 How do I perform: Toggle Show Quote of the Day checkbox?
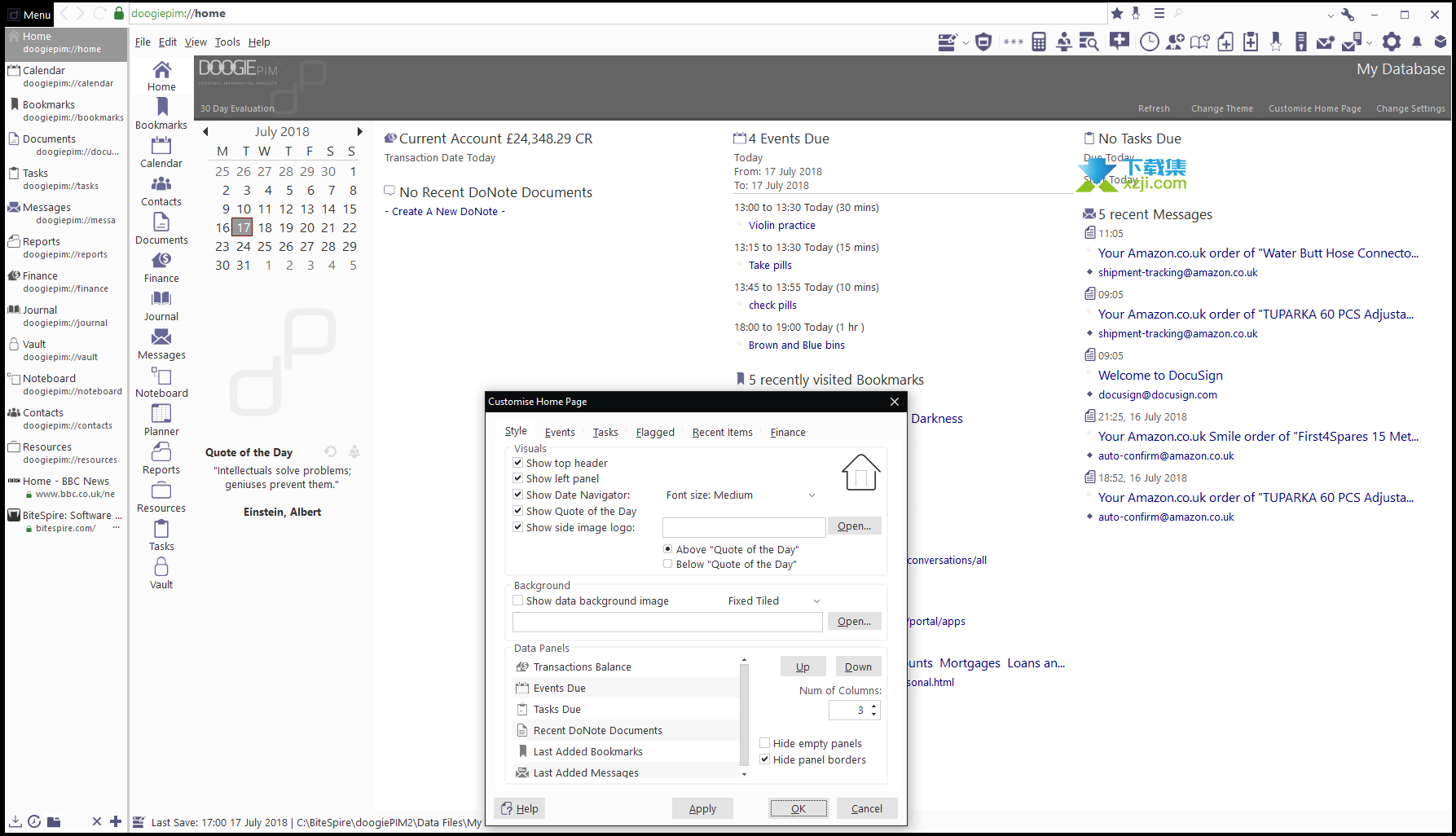(x=517, y=510)
